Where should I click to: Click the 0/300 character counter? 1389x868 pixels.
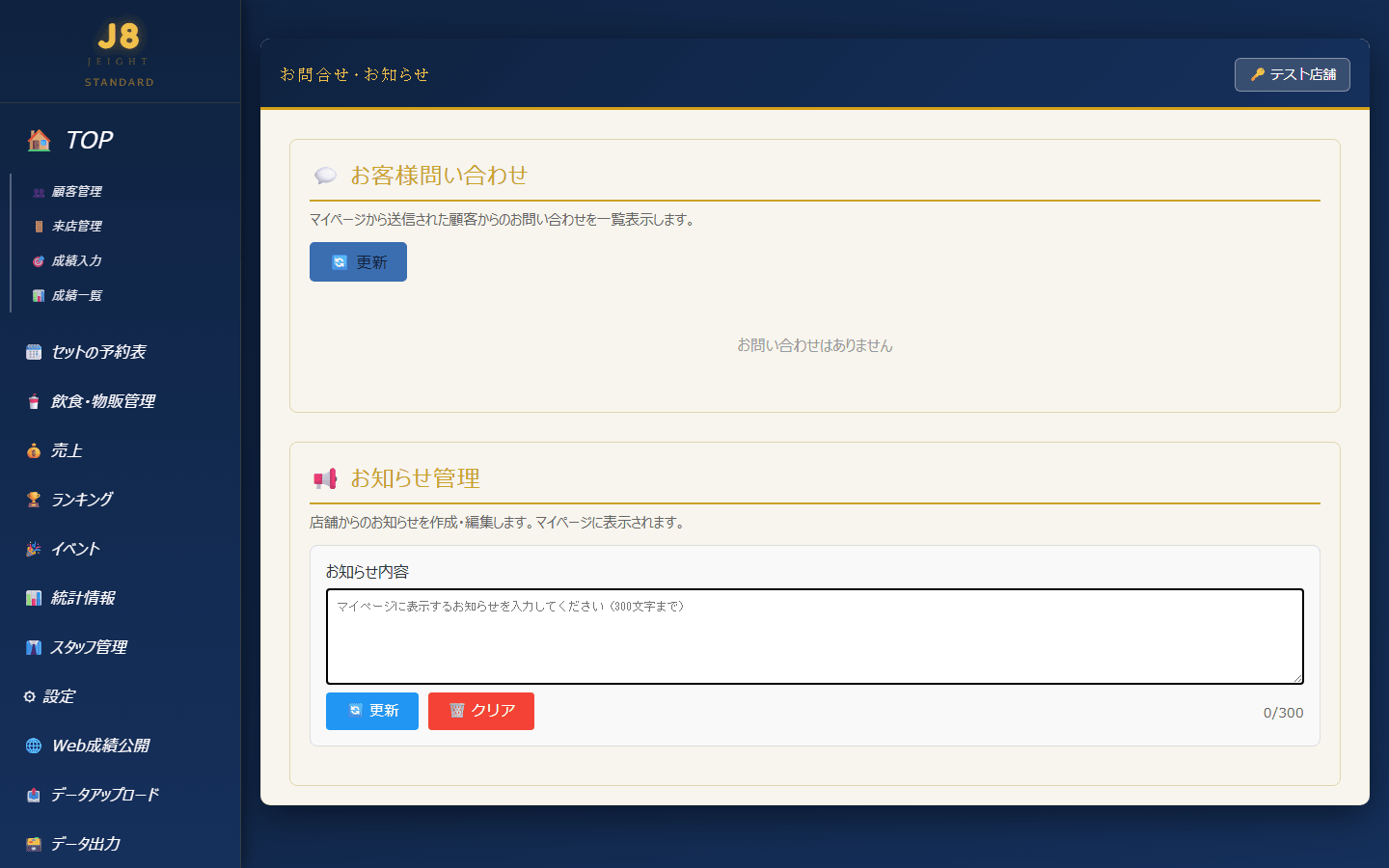(1283, 713)
